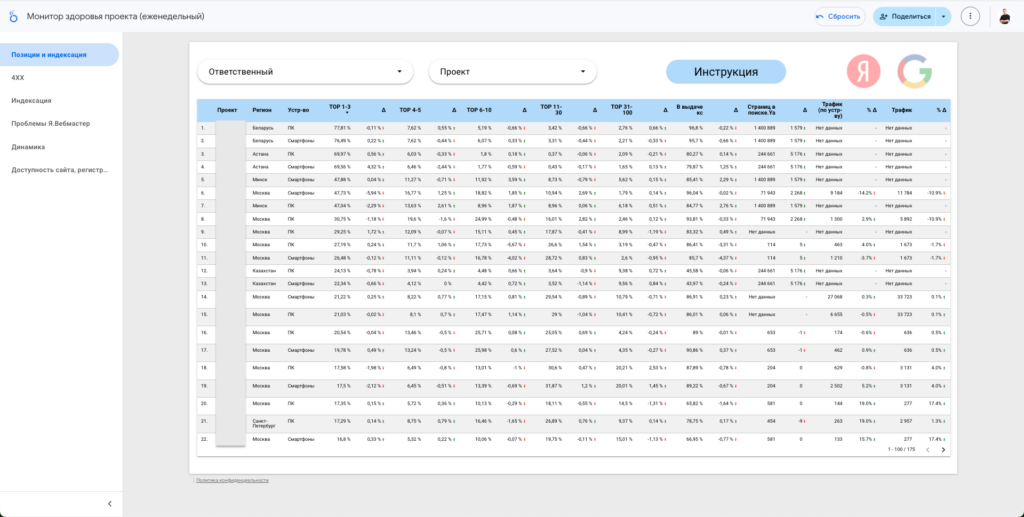Click the red Yandex 'Я' icon
This screenshot has height=517, width=1024.
(x=863, y=72)
